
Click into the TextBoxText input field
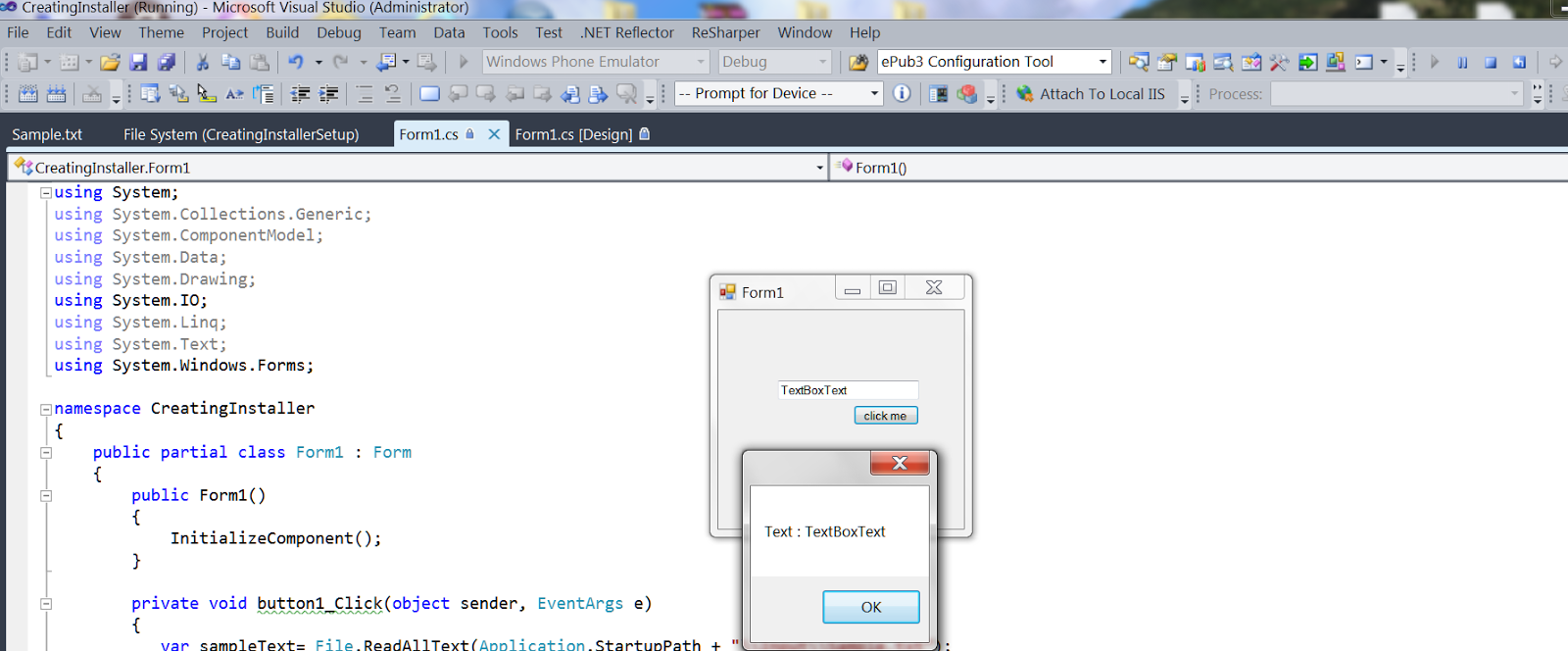tap(848, 390)
